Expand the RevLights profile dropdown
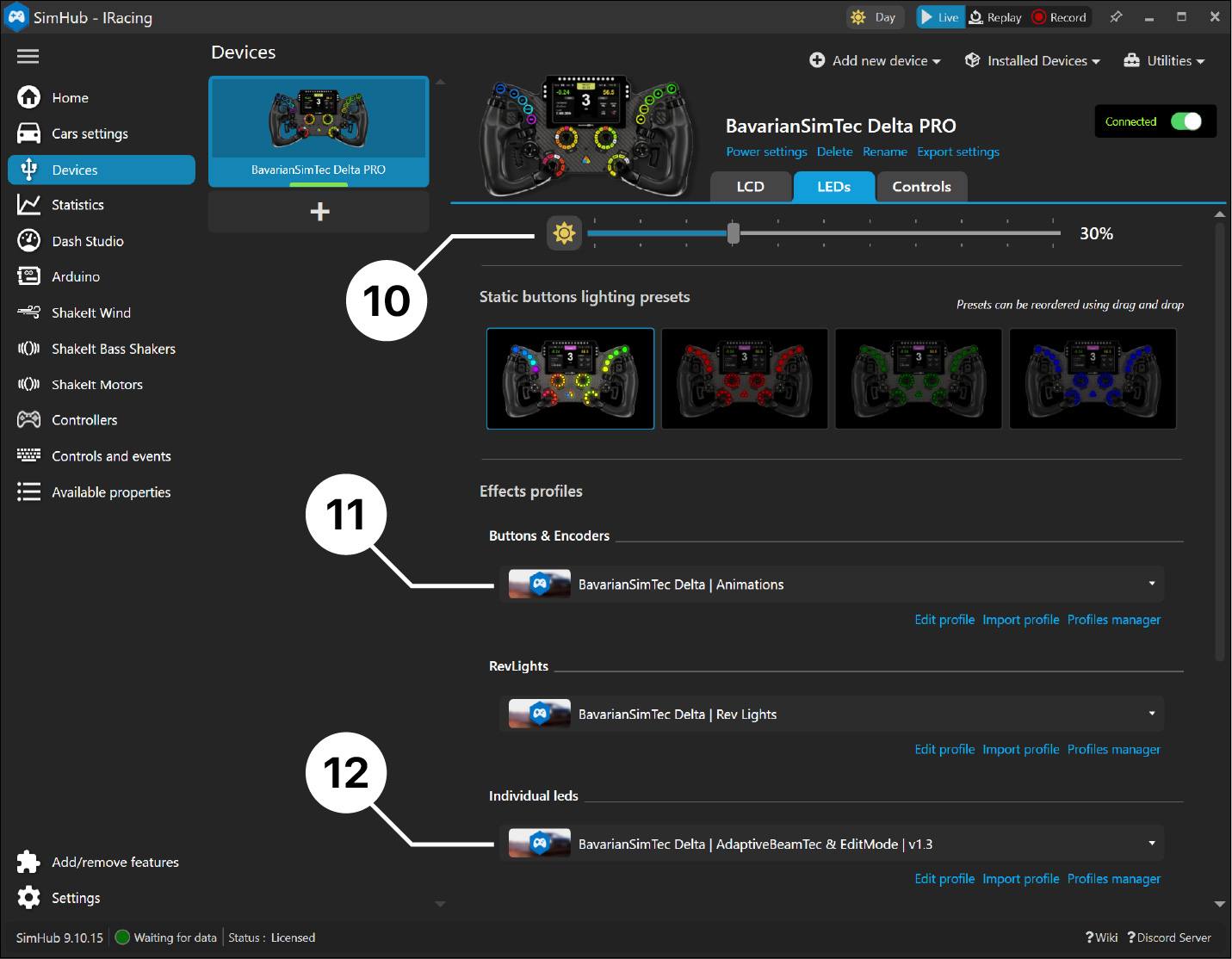Viewport: 1232px width, 959px height. tap(1151, 714)
